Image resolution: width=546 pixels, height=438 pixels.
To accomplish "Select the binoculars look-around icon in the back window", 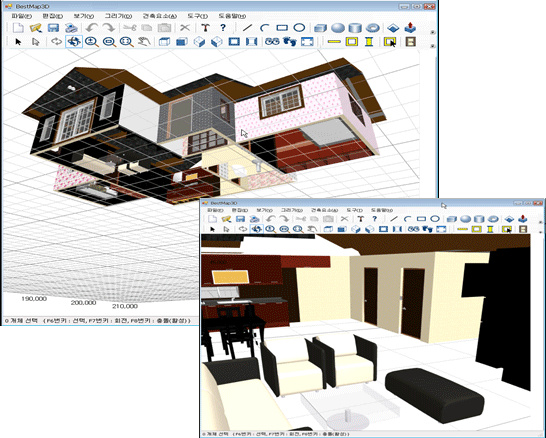I will tap(272, 42).
